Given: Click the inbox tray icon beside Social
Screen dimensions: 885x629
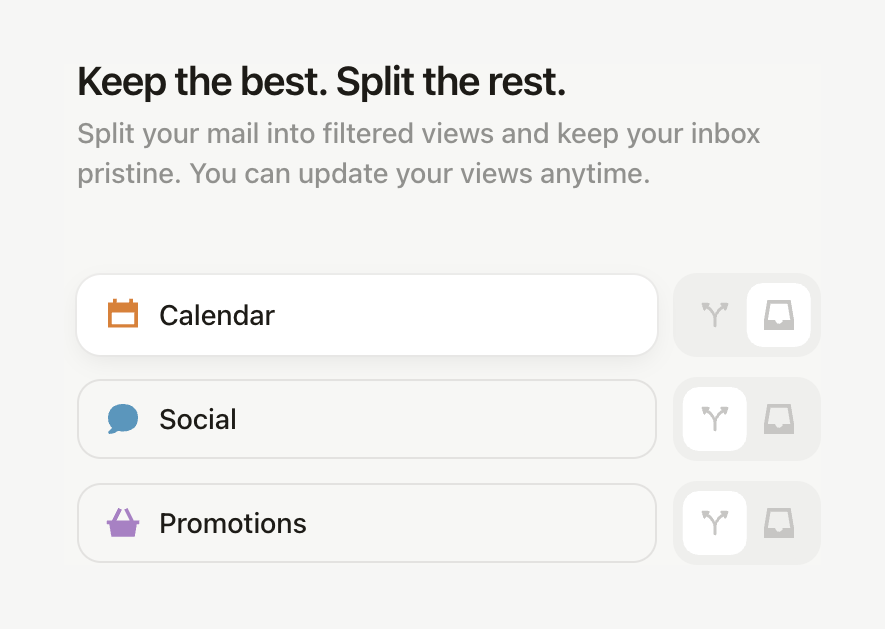Looking at the screenshot, I should coord(780,419).
